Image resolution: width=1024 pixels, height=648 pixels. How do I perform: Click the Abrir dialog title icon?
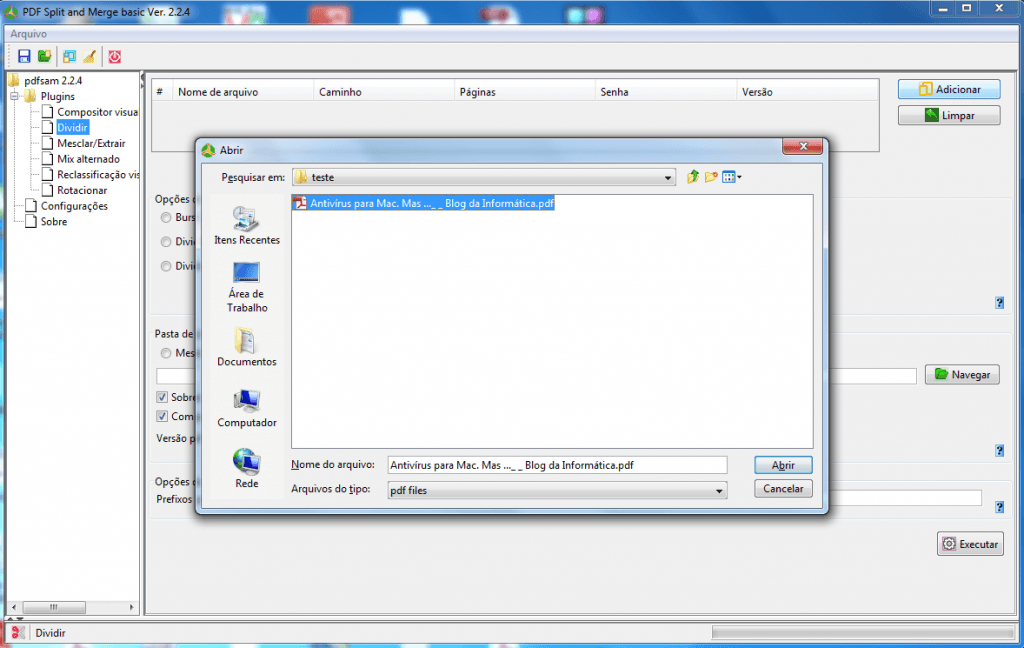(208, 150)
